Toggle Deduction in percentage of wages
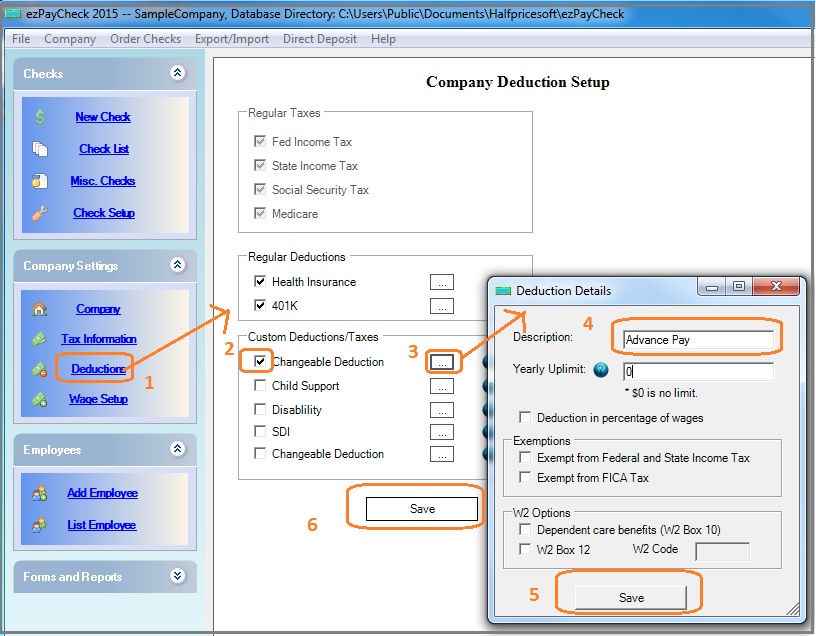816x636 pixels. (525, 418)
